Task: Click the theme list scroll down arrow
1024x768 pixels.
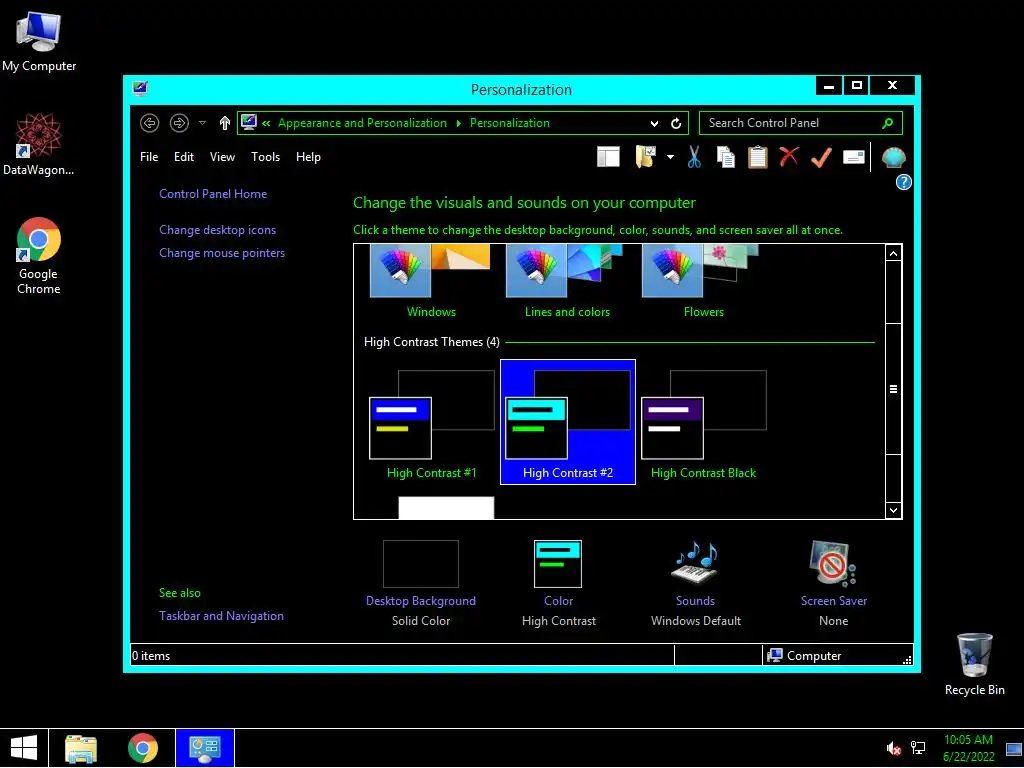Action: [x=893, y=511]
